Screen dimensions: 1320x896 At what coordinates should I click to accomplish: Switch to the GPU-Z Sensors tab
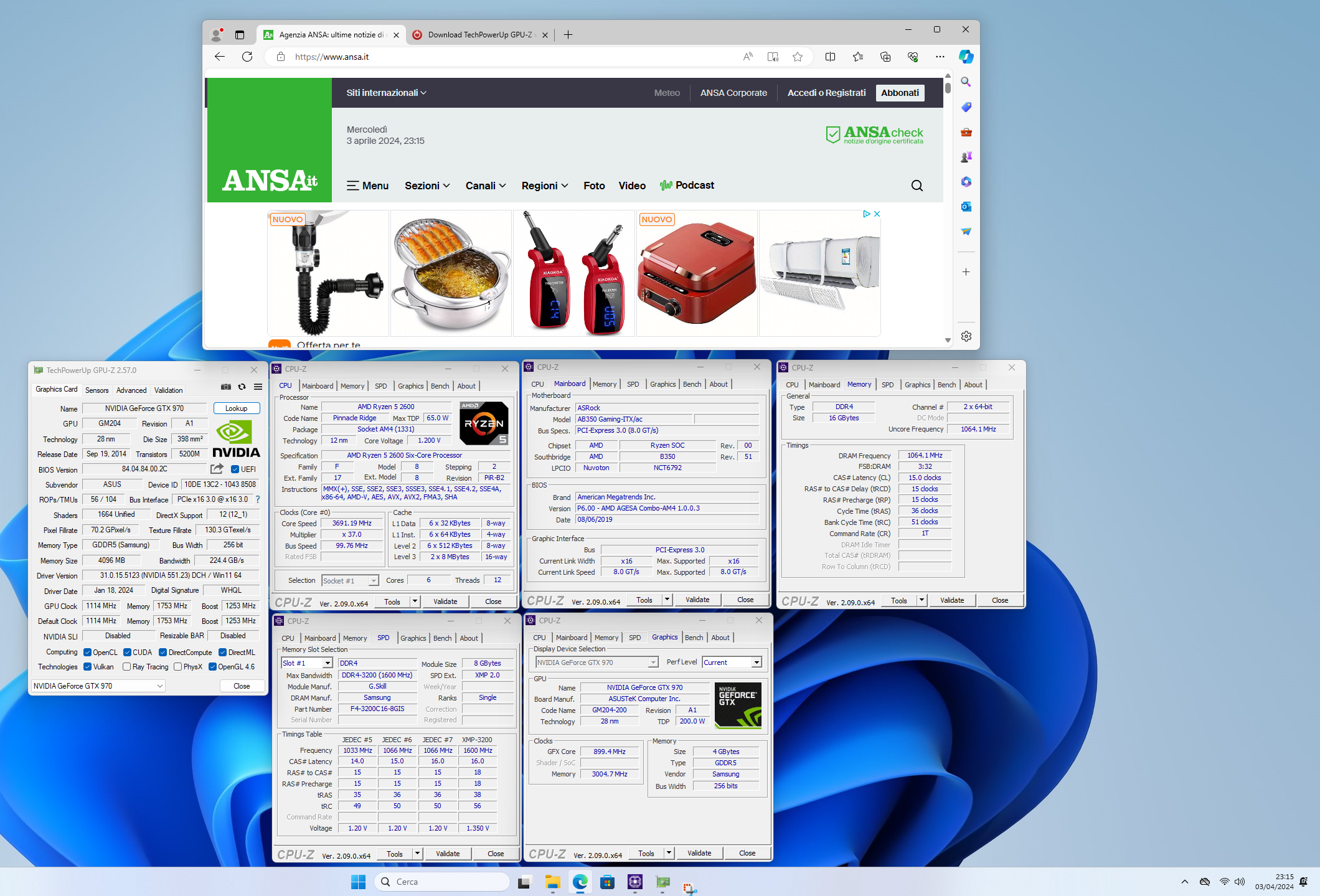pyautogui.click(x=97, y=390)
